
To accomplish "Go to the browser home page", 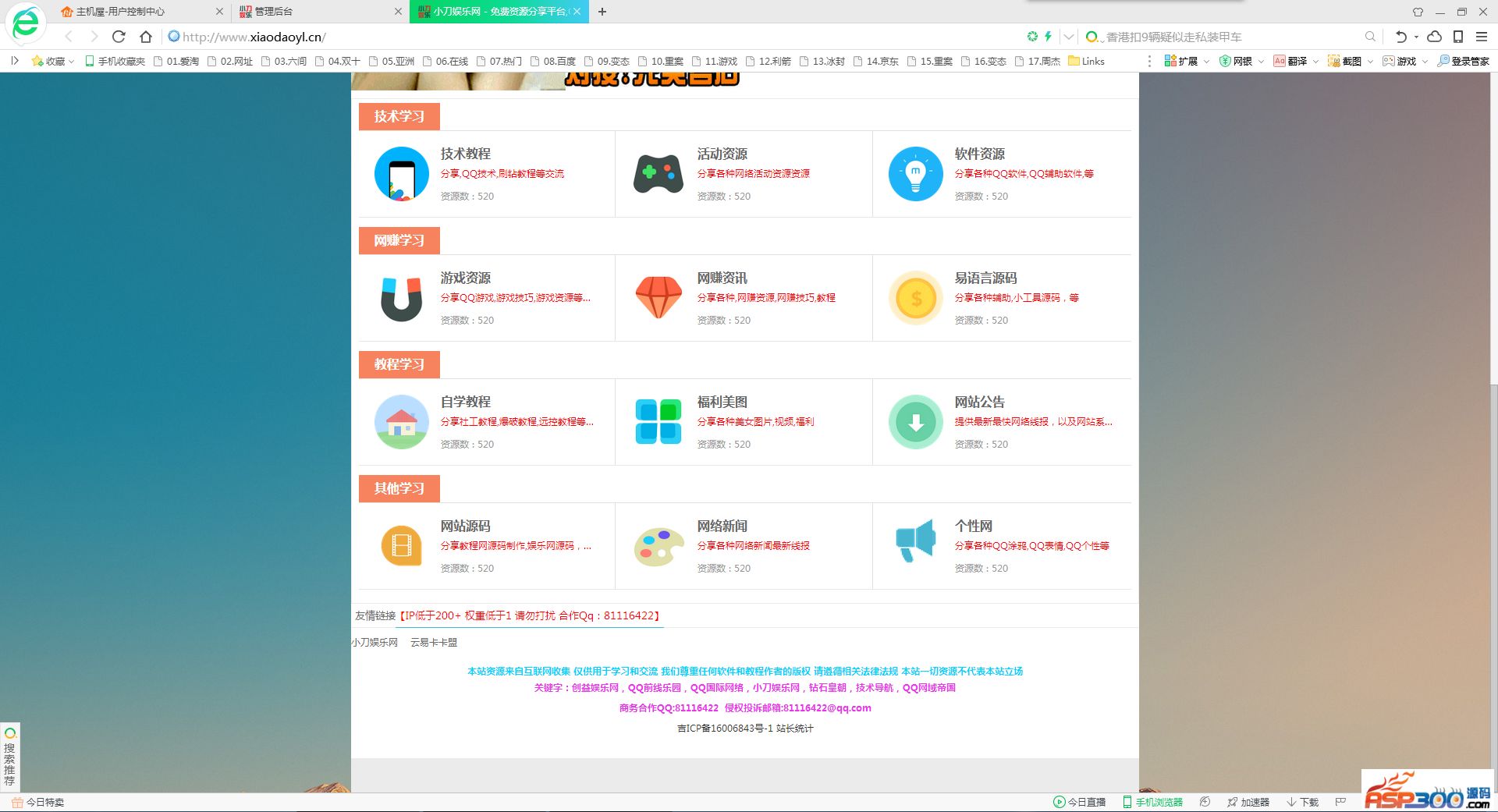I will click(x=146, y=37).
